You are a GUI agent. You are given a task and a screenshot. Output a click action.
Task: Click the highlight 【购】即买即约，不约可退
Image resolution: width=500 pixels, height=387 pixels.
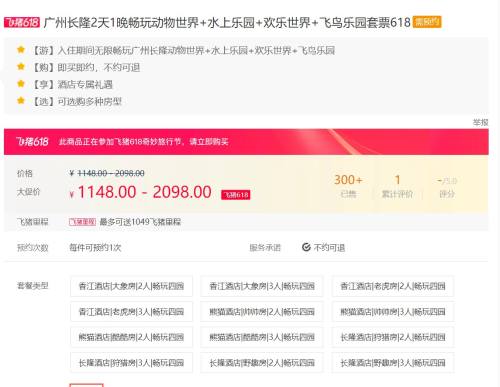click(85, 67)
